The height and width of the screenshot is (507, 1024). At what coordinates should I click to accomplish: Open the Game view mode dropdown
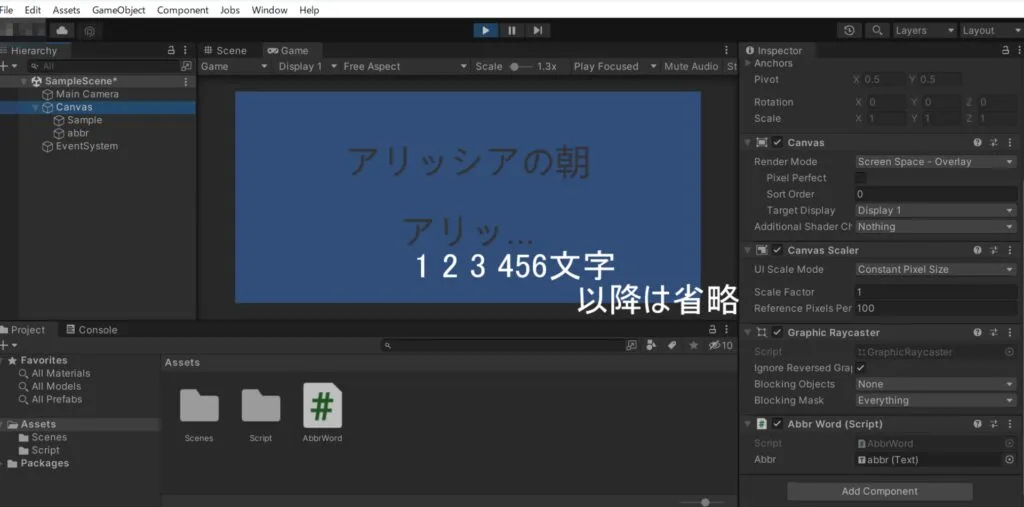(234, 66)
